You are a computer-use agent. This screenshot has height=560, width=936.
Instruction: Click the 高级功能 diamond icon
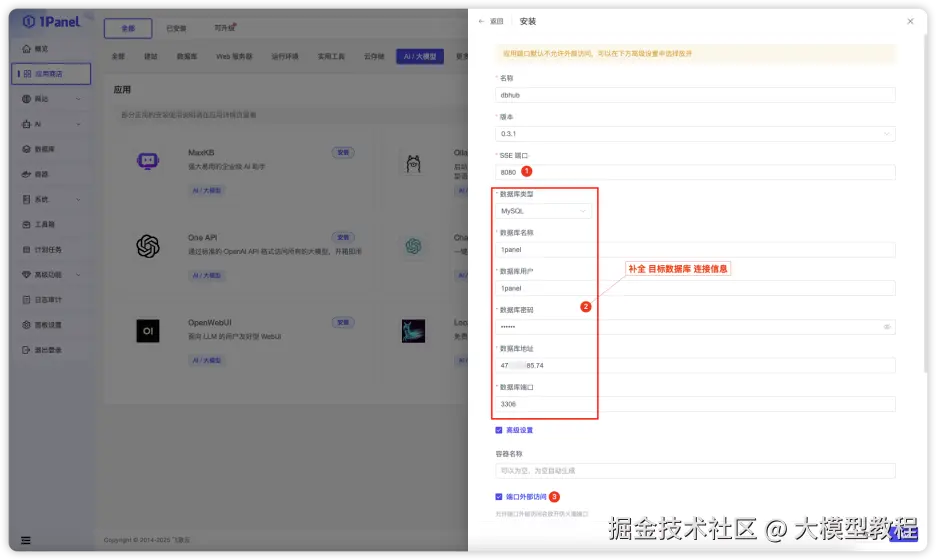click(x=26, y=274)
